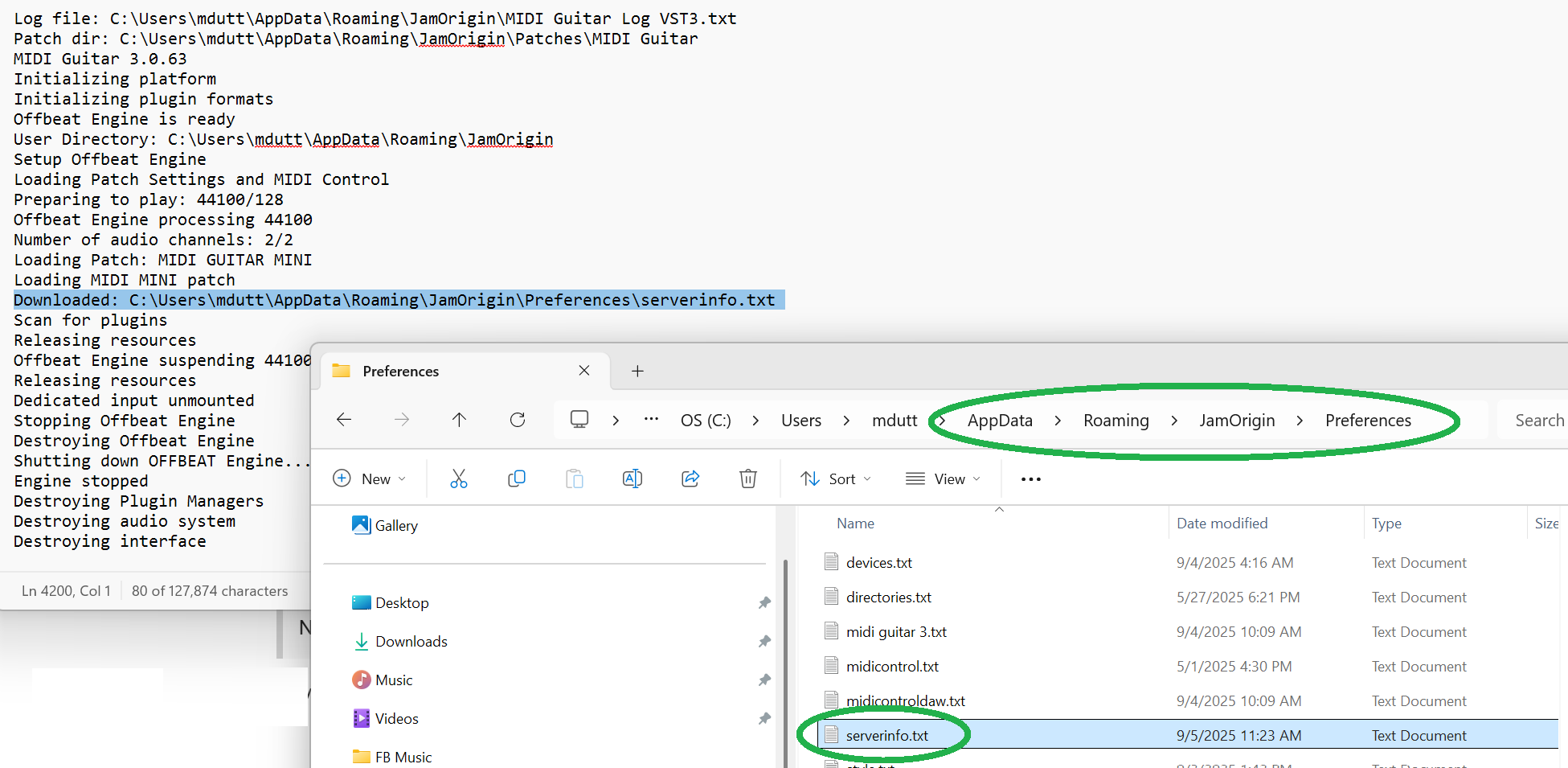Expand chevron after OS (C:) breadcrumb
Image resolution: width=1568 pixels, height=768 pixels.
(756, 421)
